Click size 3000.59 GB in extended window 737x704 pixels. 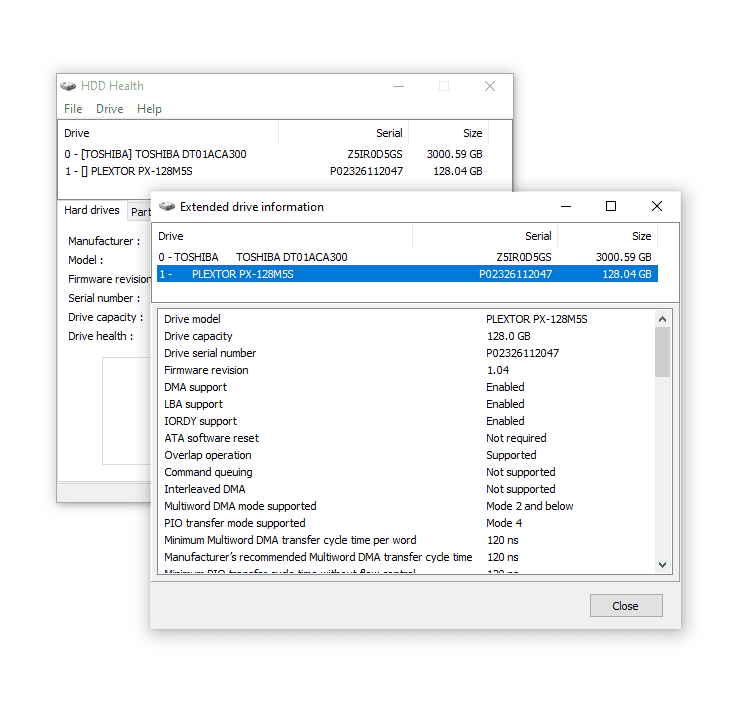click(623, 257)
